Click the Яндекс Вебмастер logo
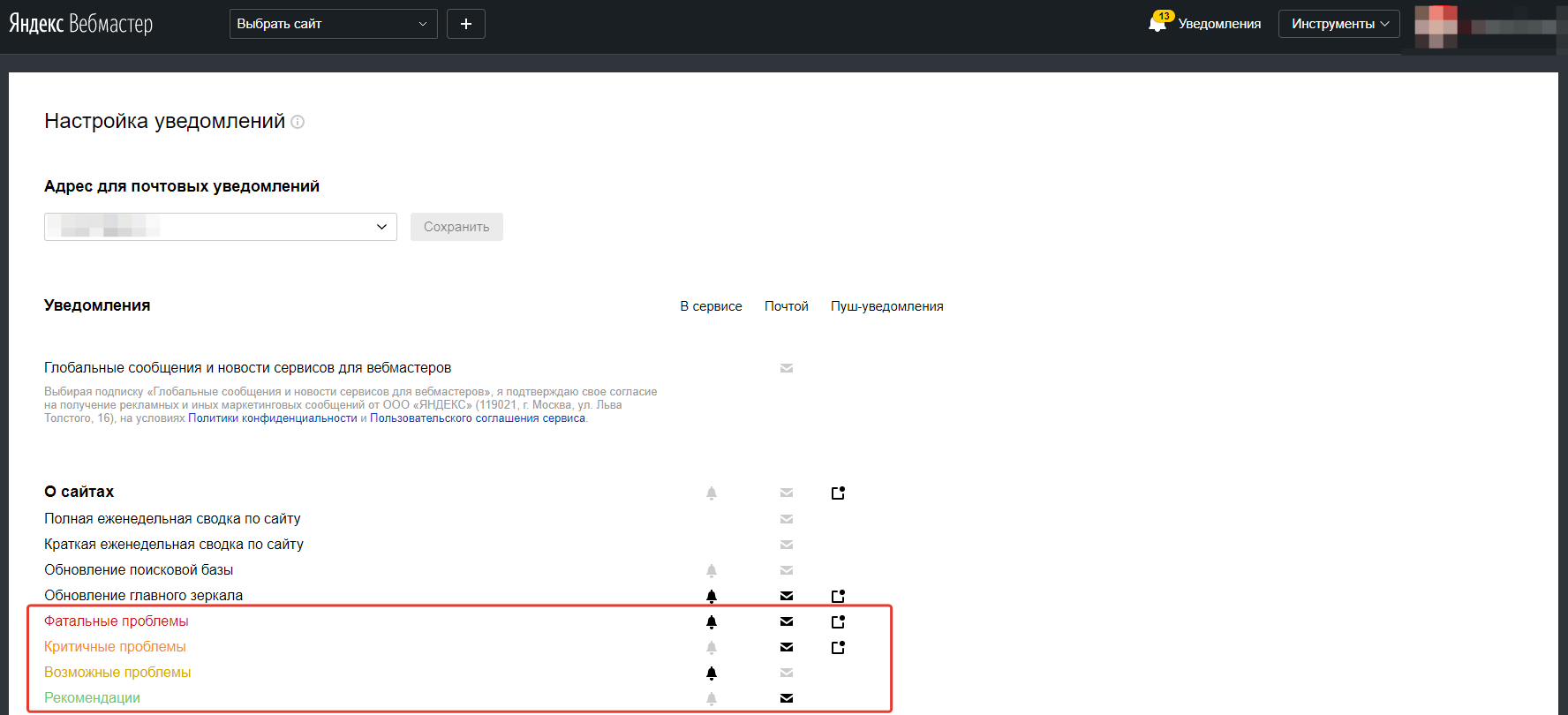Screen dimensions: 1568x715 (81, 24)
